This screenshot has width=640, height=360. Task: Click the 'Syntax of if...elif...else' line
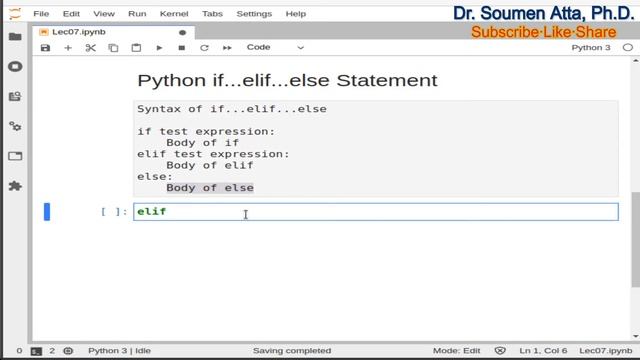pyautogui.click(x=232, y=109)
